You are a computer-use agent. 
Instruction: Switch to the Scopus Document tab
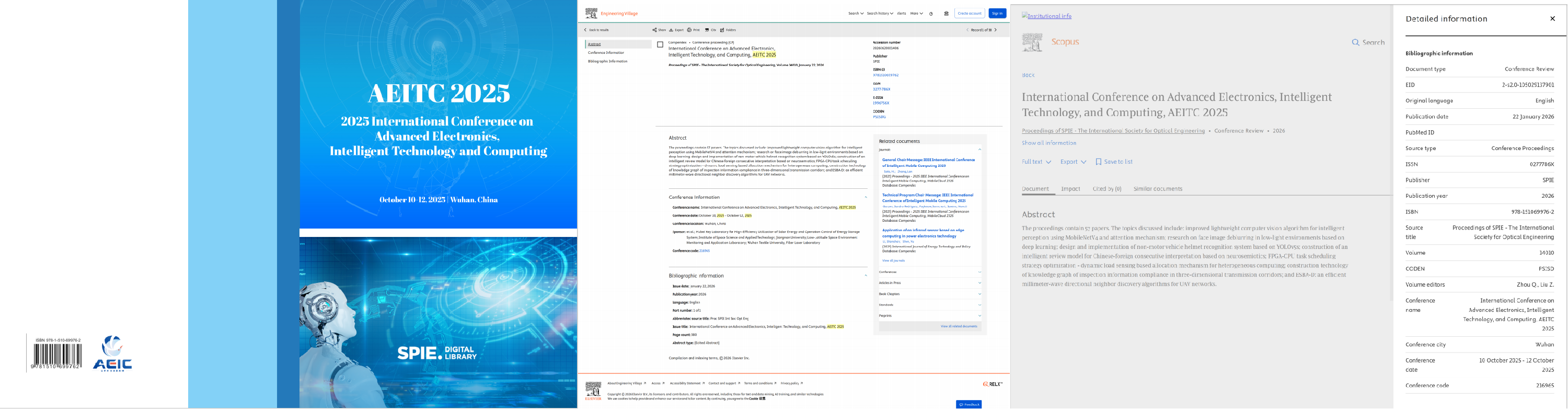point(1035,189)
